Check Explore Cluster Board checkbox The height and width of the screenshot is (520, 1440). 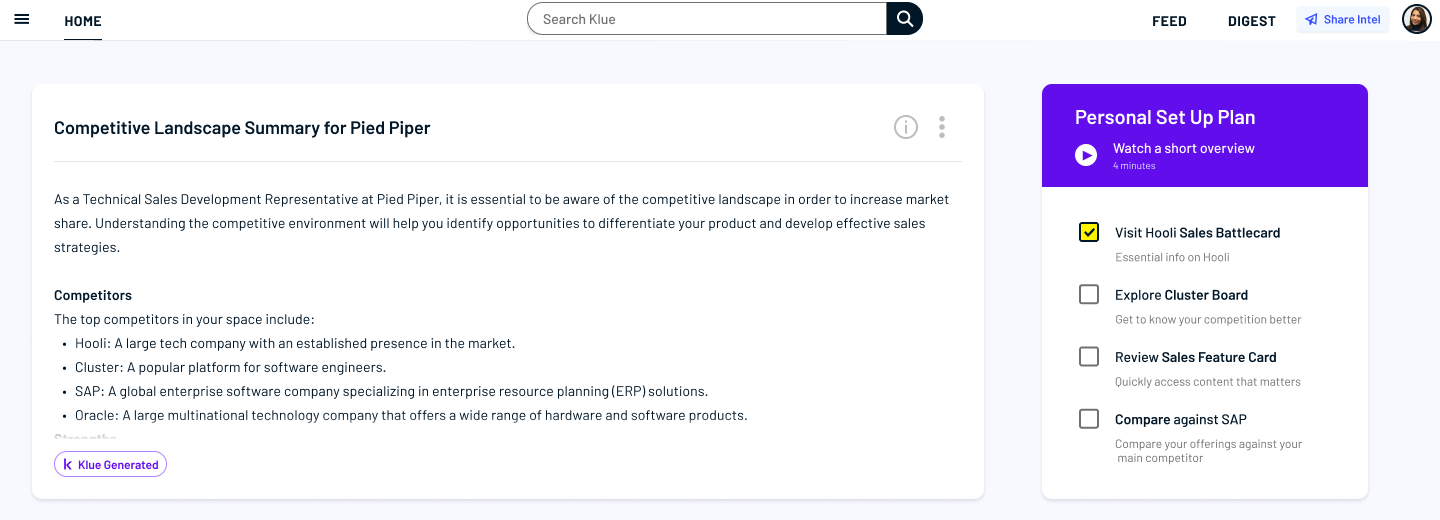pyautogui.click(x=1089, y=294)
